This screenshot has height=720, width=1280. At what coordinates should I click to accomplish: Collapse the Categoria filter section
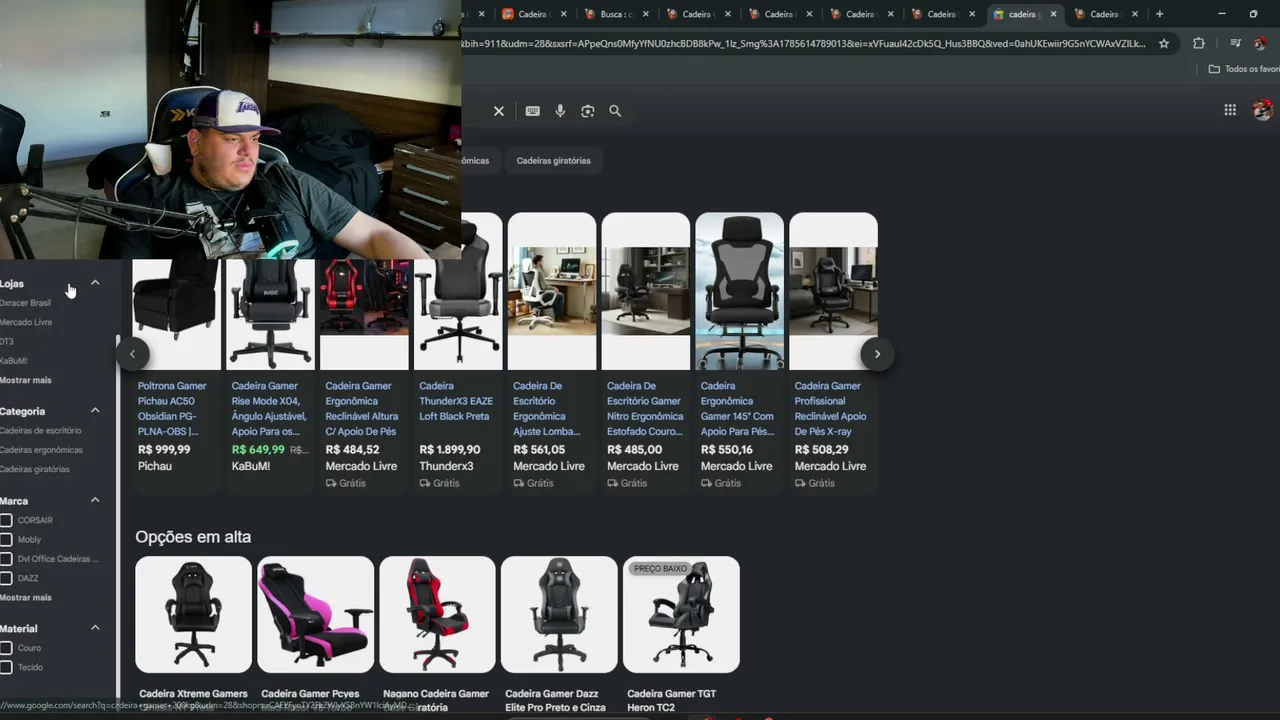click(95, 410)
